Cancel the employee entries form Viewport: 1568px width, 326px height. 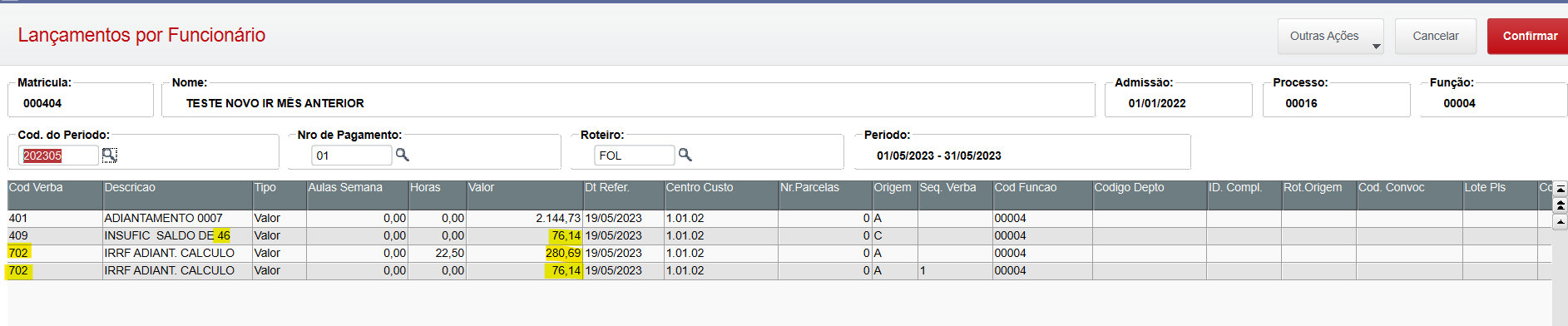coord(1435,36)
